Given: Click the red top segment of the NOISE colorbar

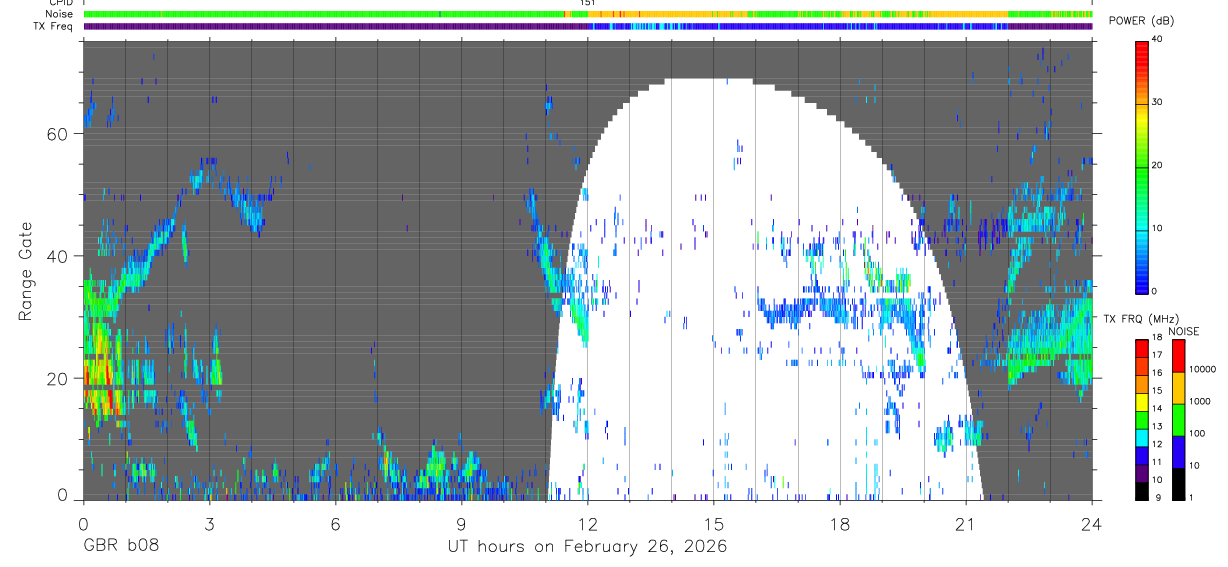Looking at the screenshot, I should click(1178, 356).
